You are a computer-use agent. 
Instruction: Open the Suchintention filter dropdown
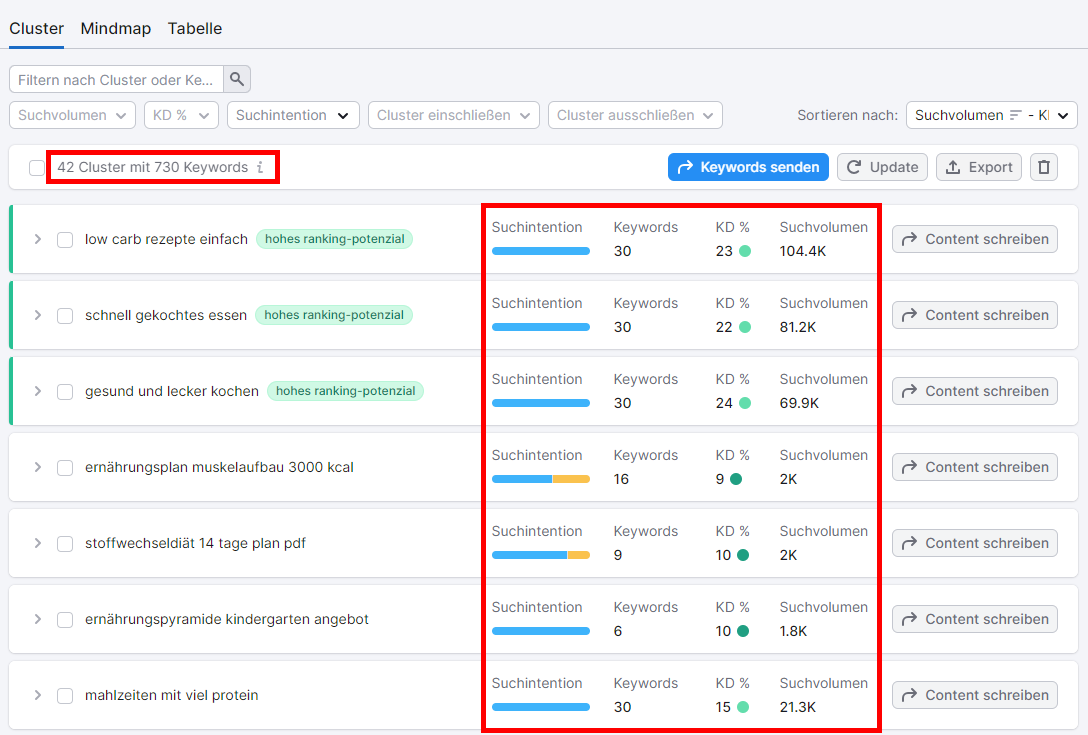click(293, 115)
